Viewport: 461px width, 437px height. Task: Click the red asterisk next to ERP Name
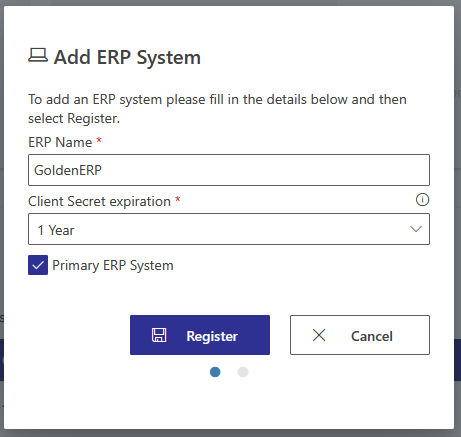click(x=99, y=140)
